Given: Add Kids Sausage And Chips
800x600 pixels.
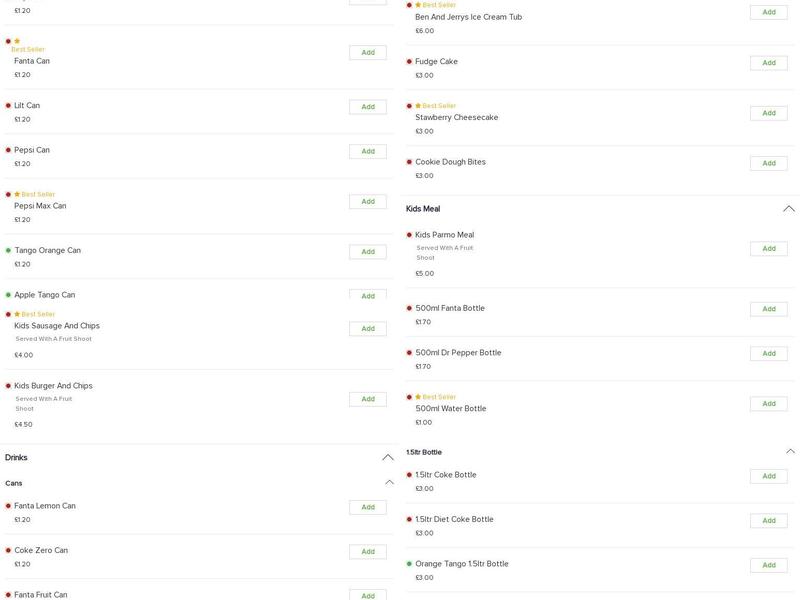Looking at the screenshot, I should pyautogui.click(x=367, y=329).
